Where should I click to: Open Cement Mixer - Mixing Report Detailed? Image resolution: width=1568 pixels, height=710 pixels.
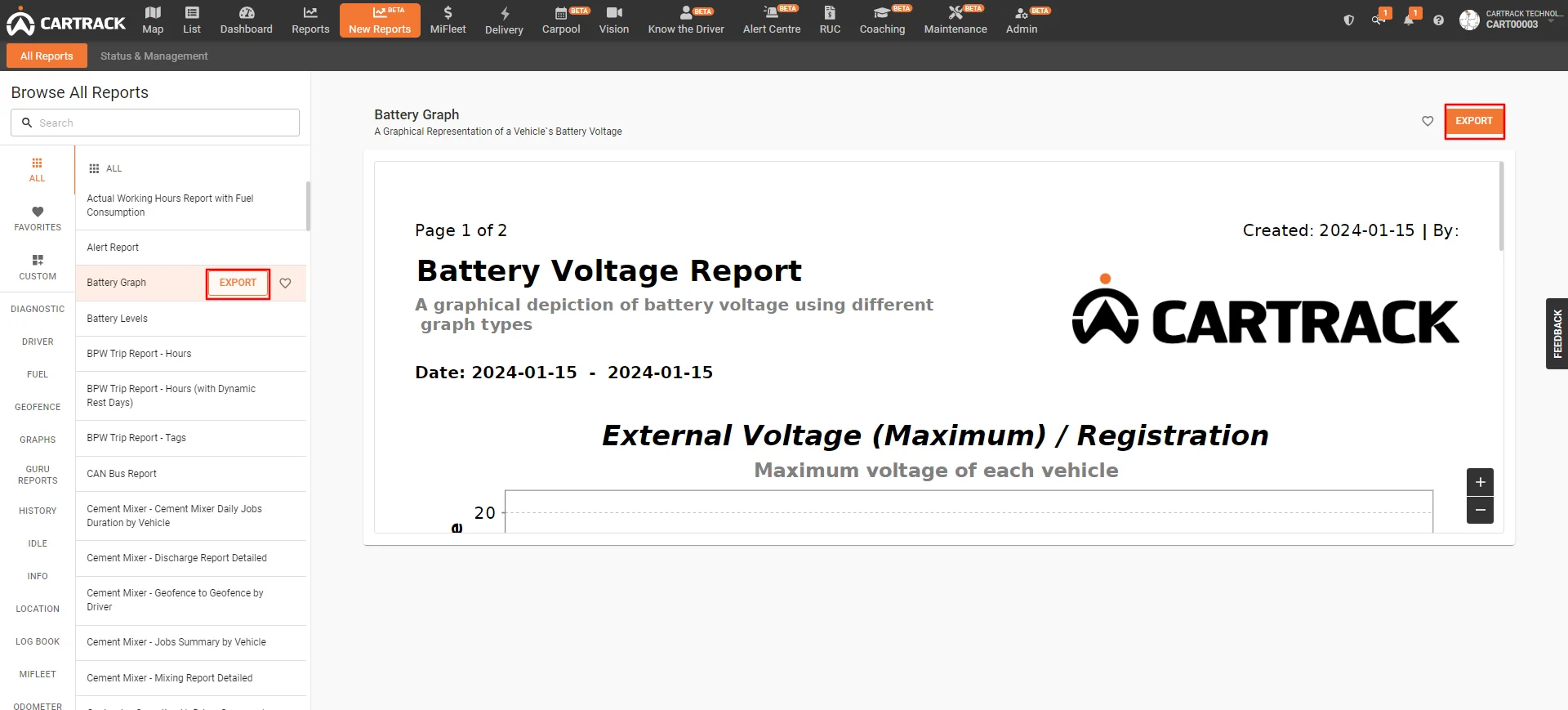(x=191, y=678)
